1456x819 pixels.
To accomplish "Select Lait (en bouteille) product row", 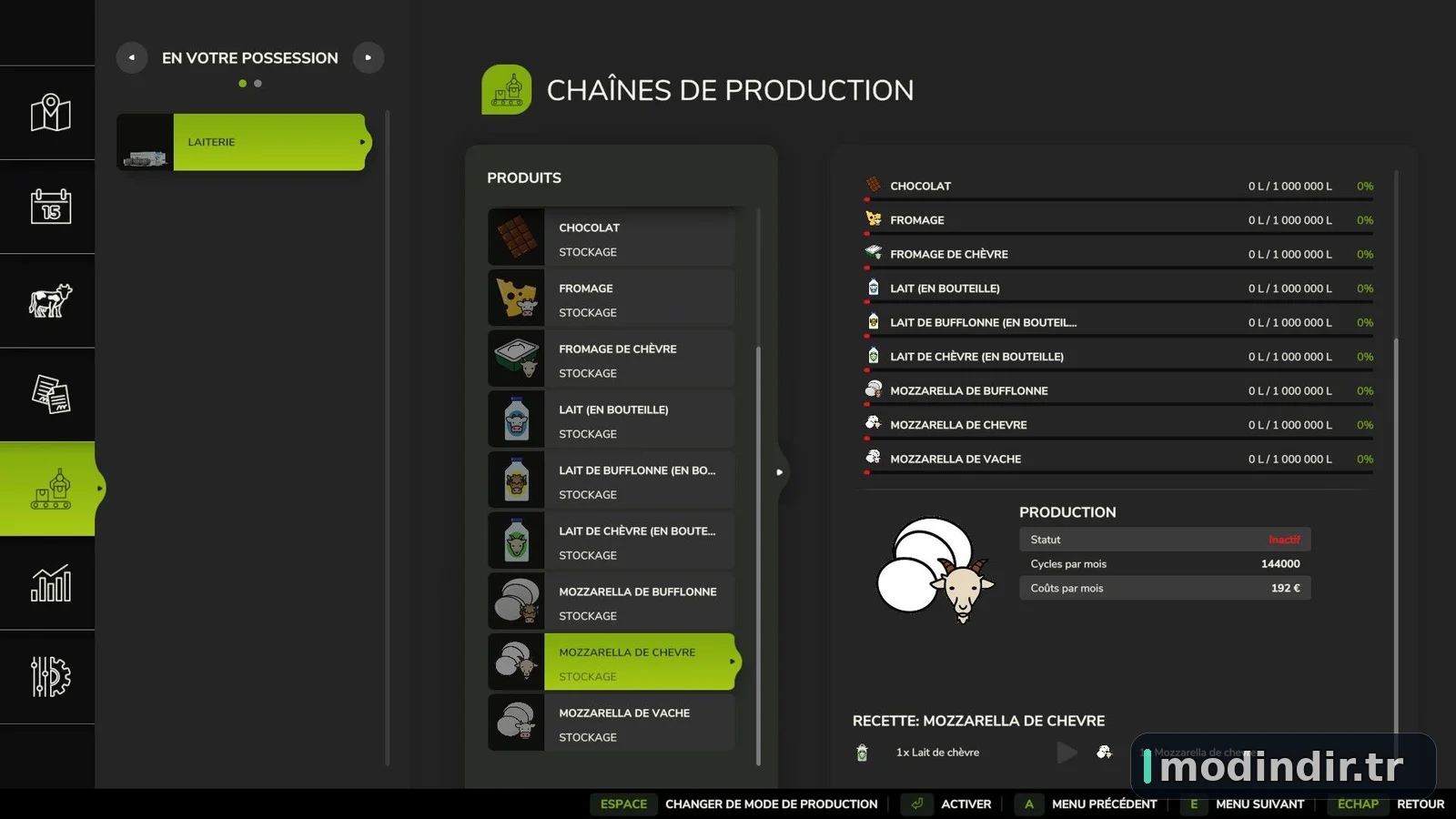I will [x=611, y=420].
